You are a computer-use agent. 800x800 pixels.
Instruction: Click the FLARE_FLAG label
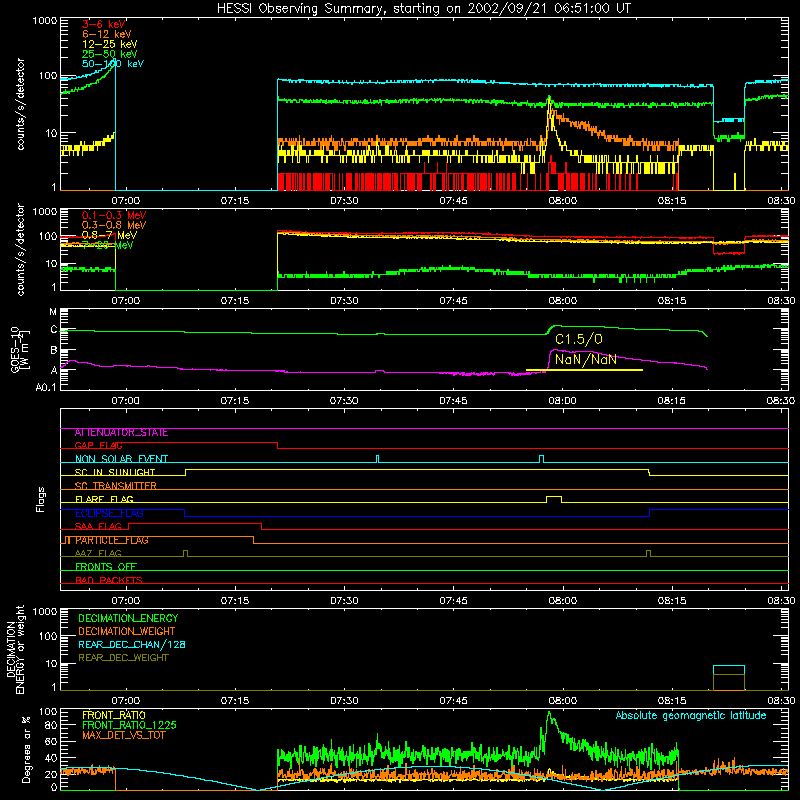pos(104,499)
